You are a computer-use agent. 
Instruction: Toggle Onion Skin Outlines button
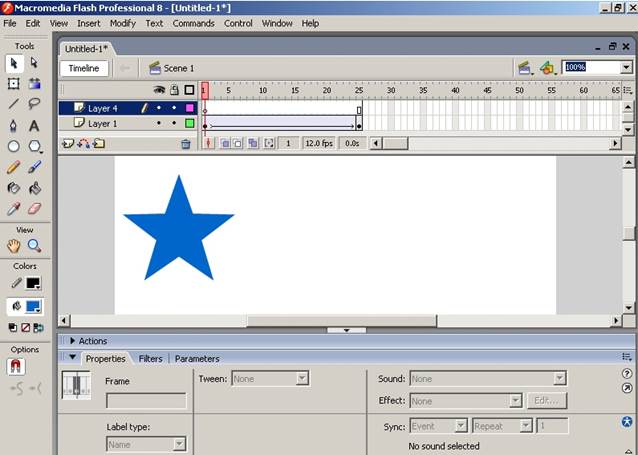click(x=237, y=143)
